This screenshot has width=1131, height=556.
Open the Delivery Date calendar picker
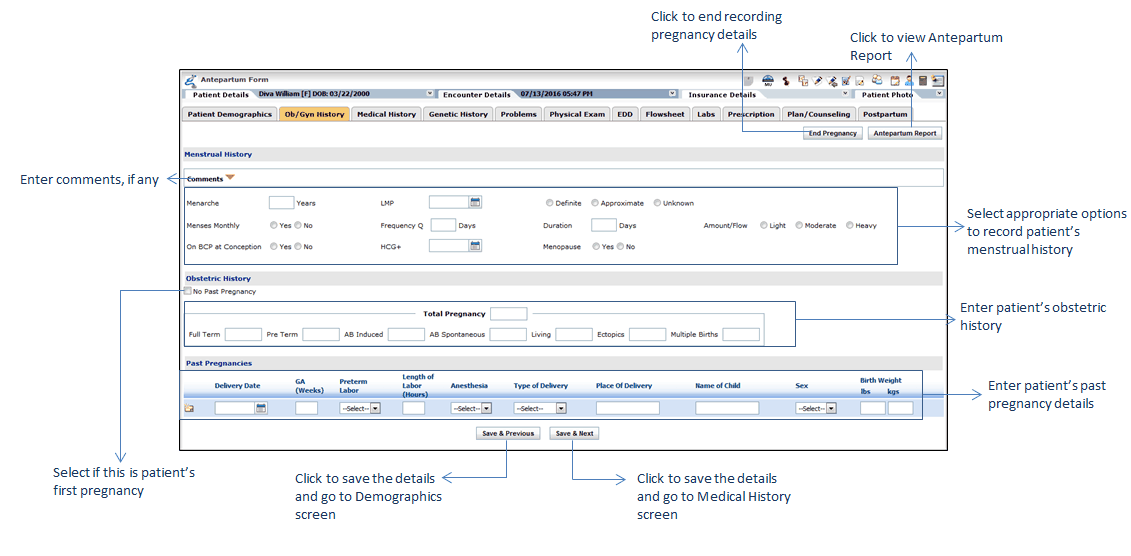click(x=261, y=408)
